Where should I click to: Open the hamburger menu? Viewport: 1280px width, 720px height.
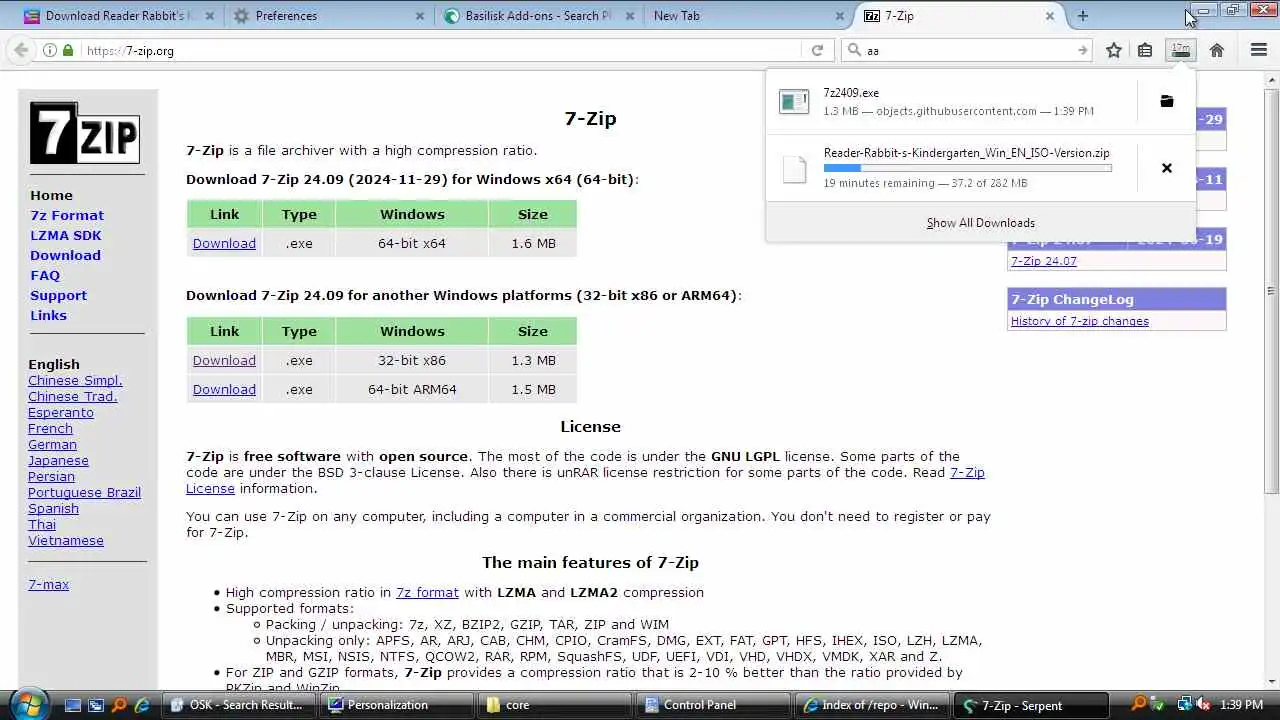pos(1259,50)
